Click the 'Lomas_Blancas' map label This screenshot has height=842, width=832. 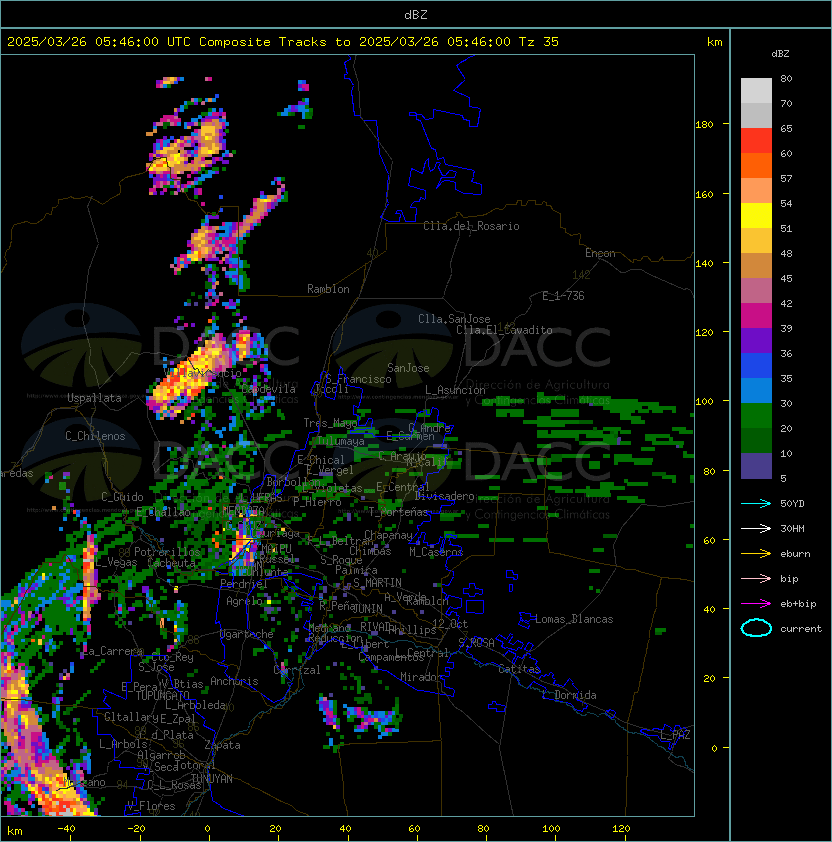coord(574,619)
